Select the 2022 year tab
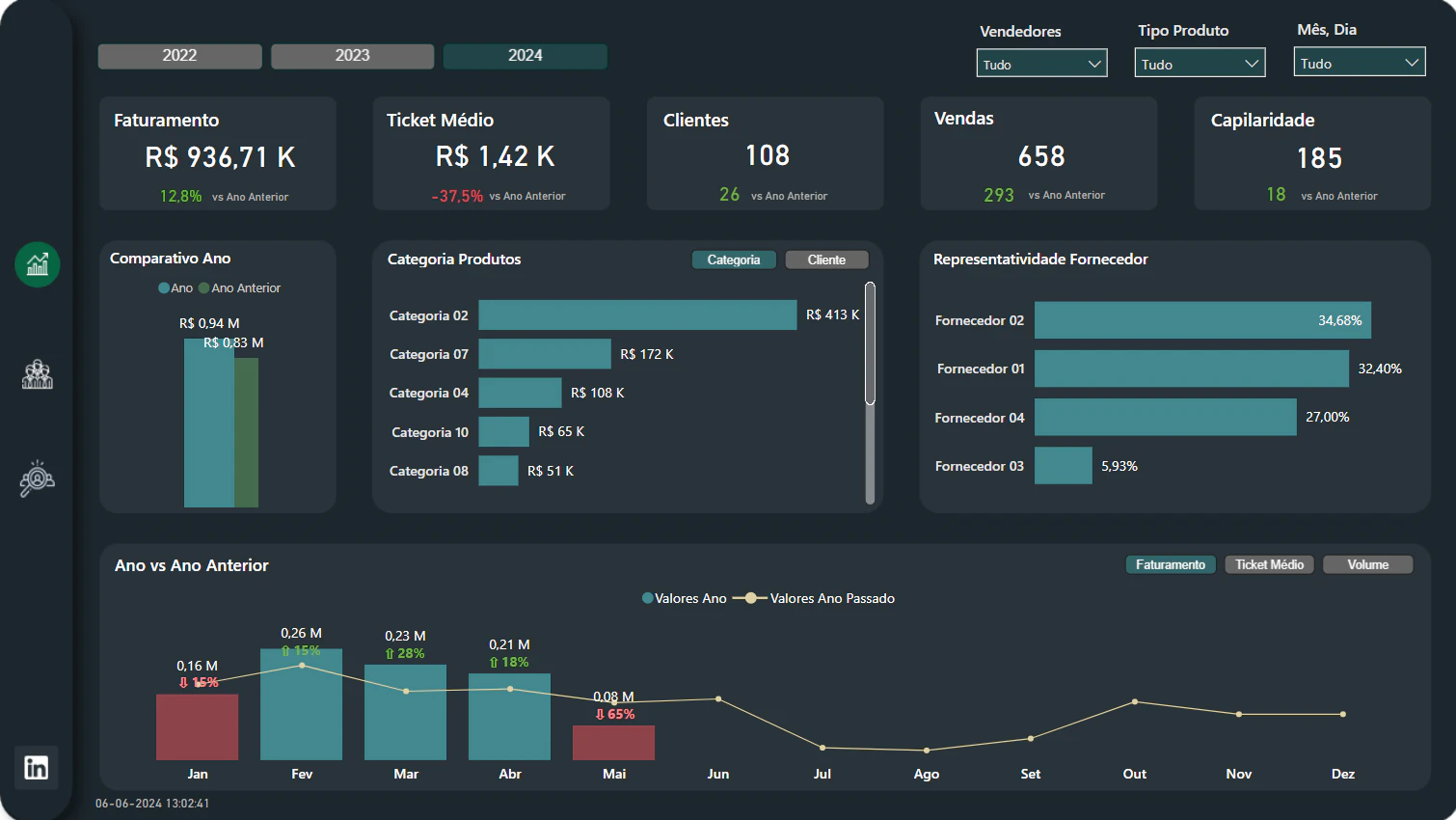1456x820 pixels. click(179, 56)
